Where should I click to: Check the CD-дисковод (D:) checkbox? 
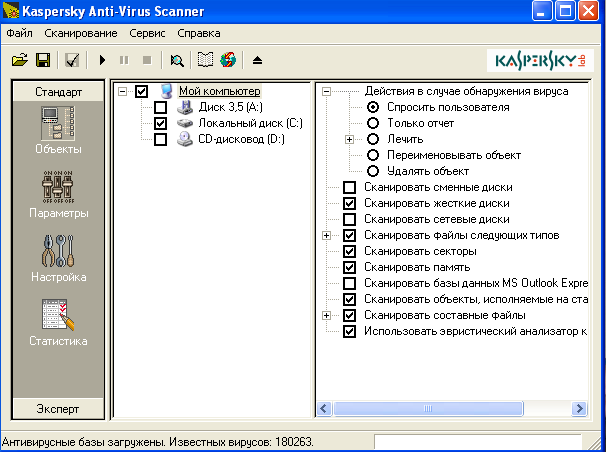(x=160, y=139)
